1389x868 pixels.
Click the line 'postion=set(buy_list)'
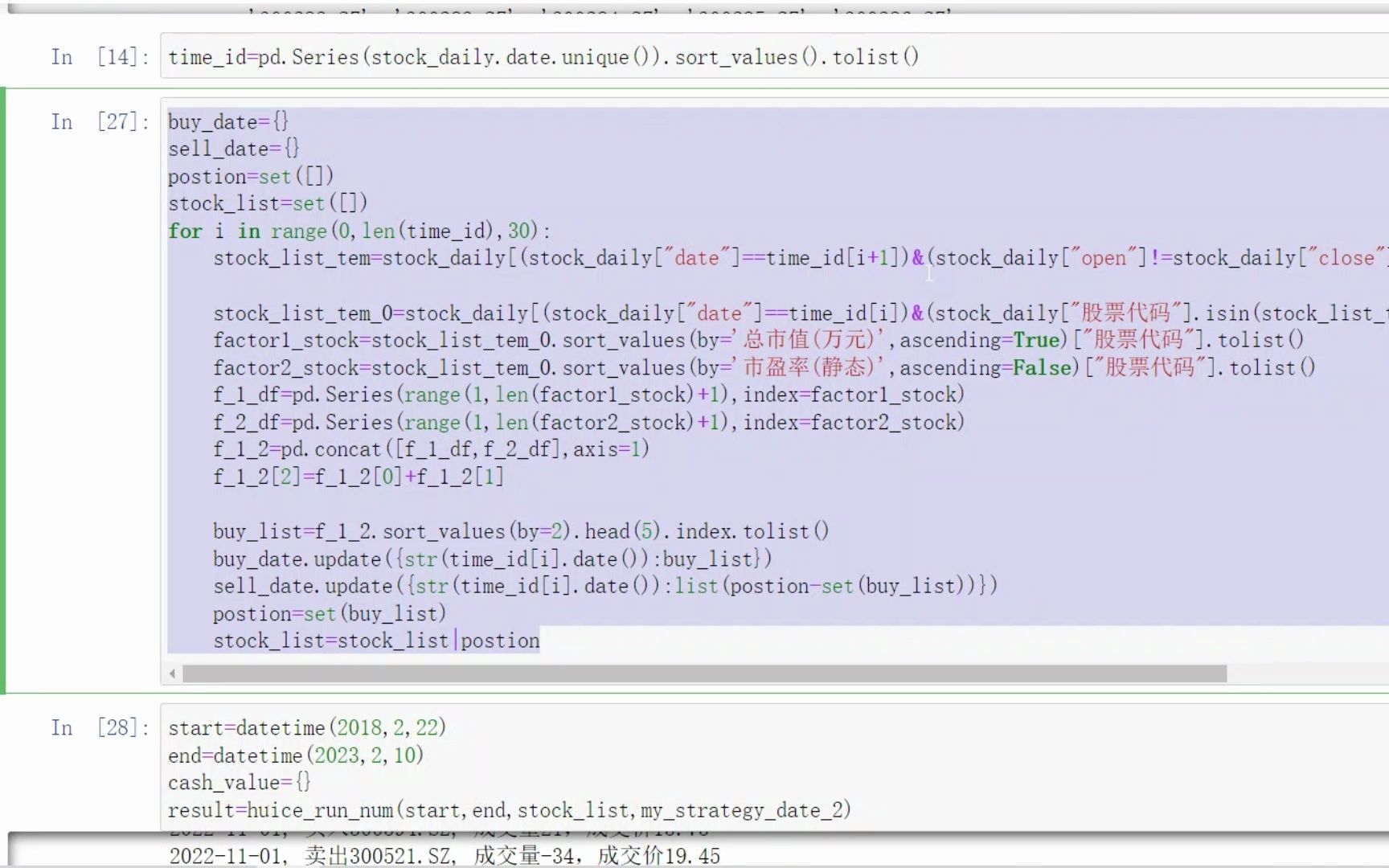330,614
